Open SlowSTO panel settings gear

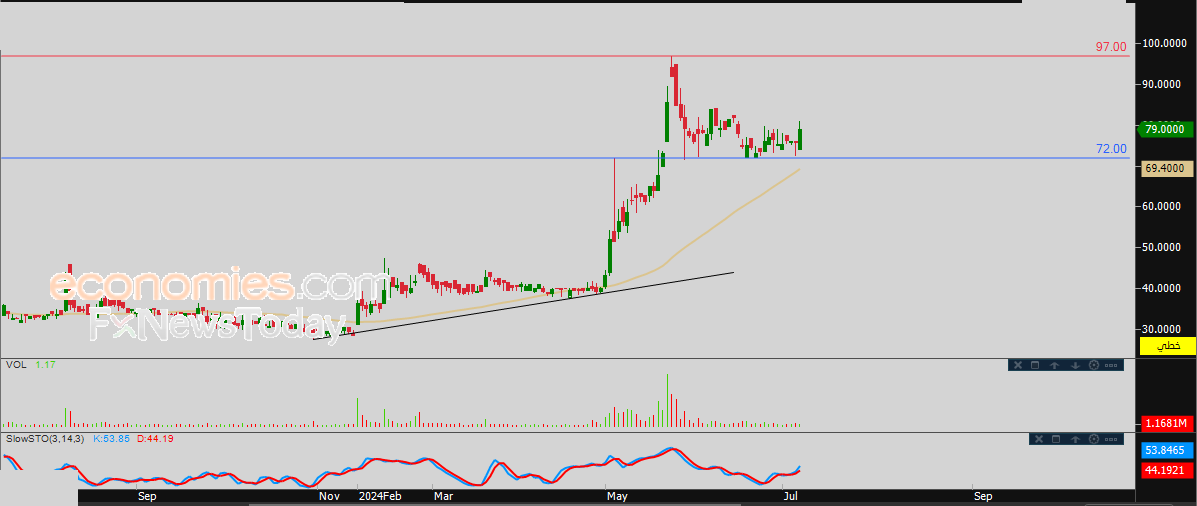pos(1093,439)
